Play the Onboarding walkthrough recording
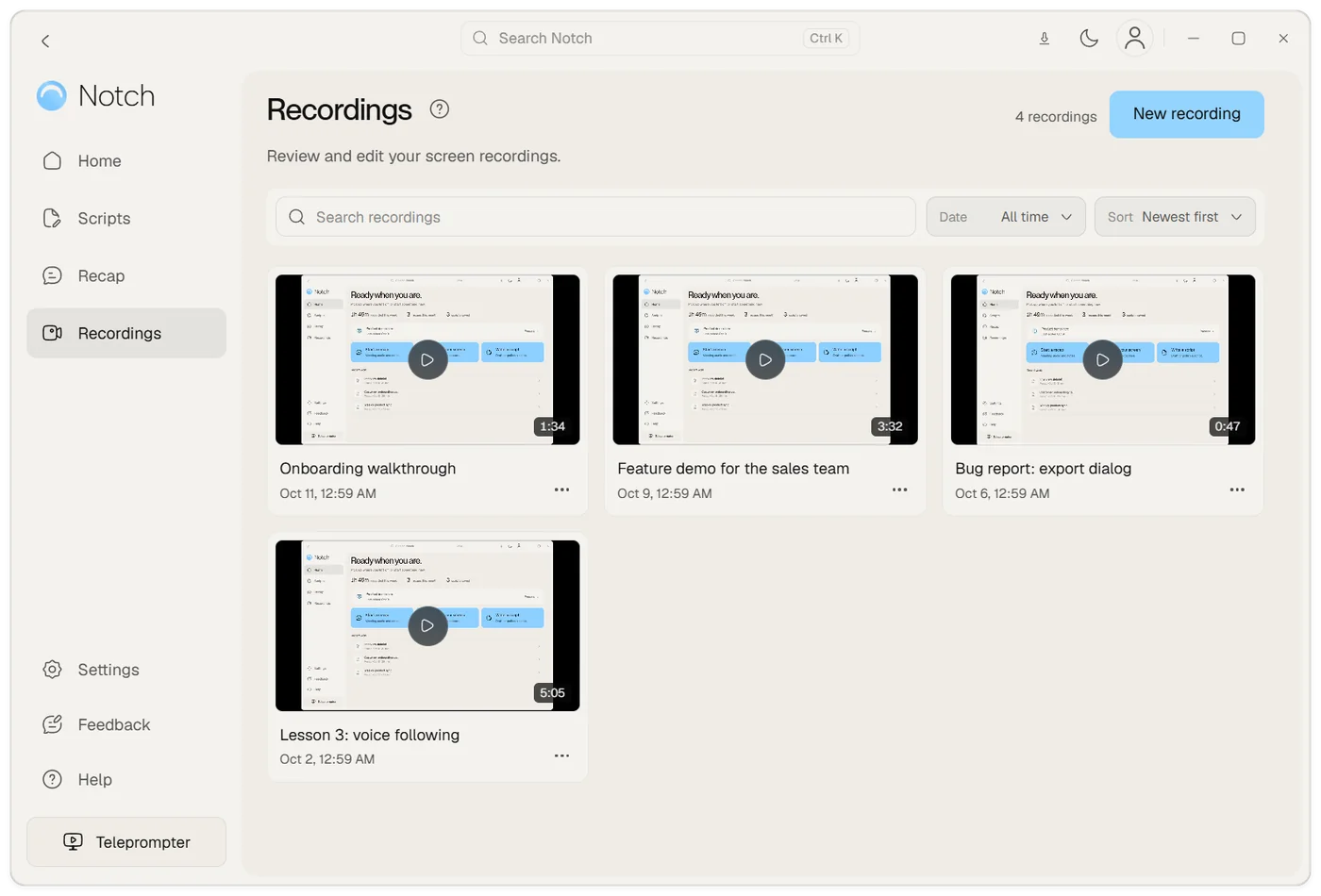1321x896 pixels. point(427,359)
